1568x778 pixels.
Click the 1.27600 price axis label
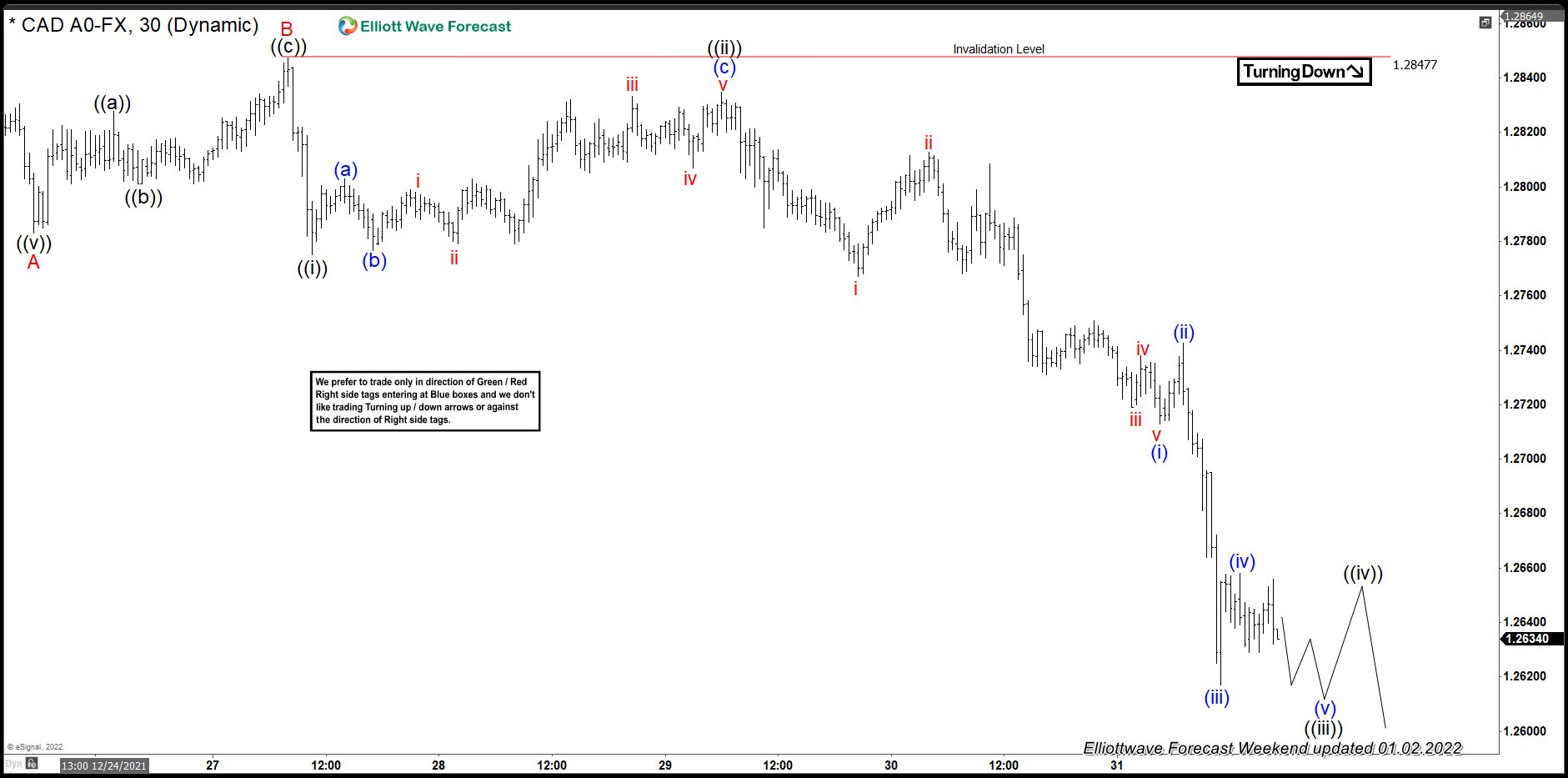click(x=1524, y=295)
